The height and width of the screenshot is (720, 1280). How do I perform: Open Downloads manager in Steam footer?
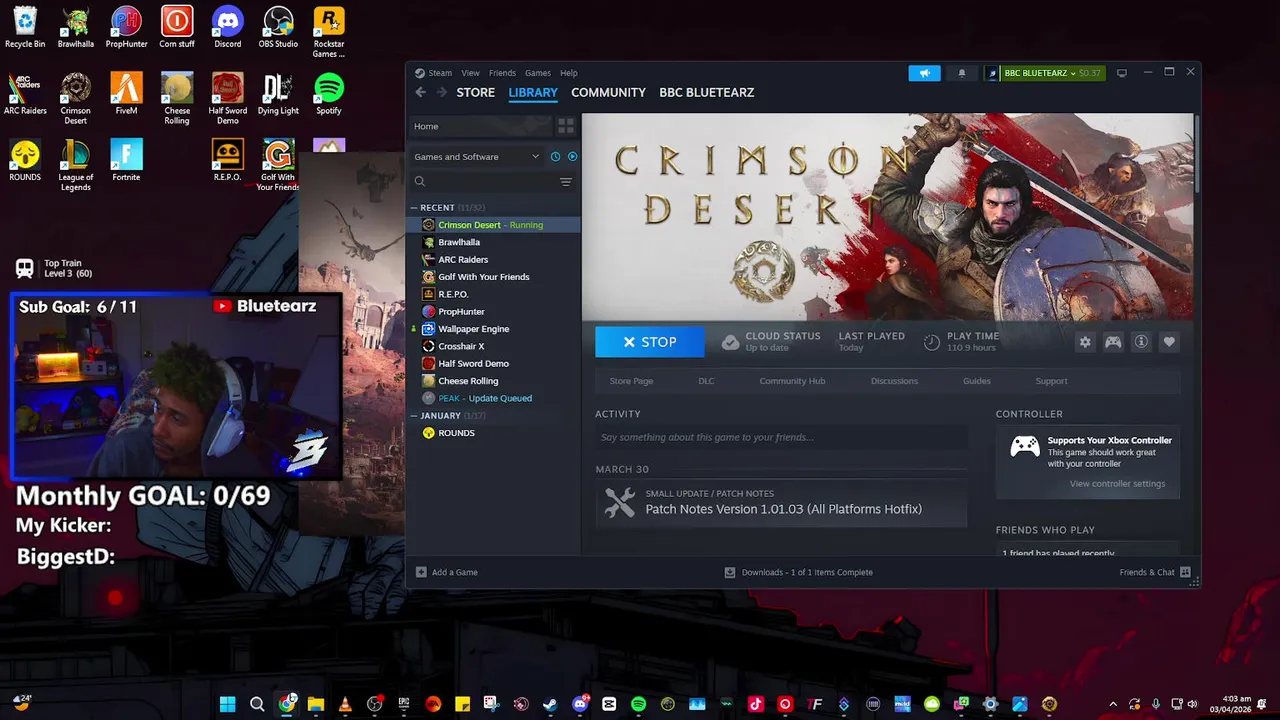tap(799, 572)
